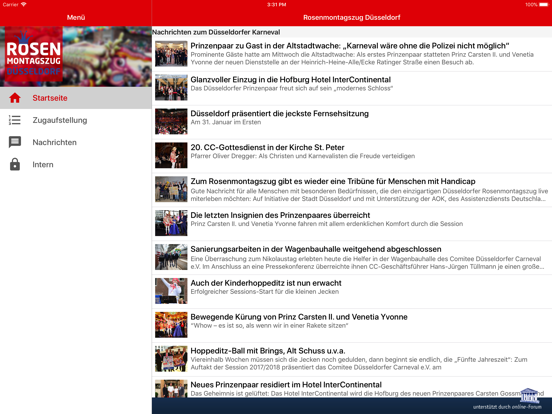Tap thumbnail of CC-Gottesdienst article
This screenshot has width=552, height=414.
coord(171,155)
